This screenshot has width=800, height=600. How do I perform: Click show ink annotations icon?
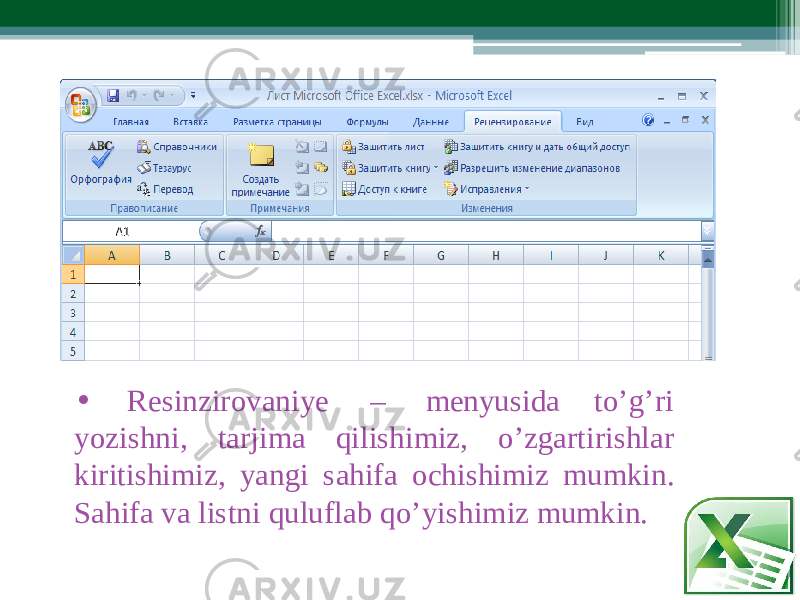click(320, 189)
